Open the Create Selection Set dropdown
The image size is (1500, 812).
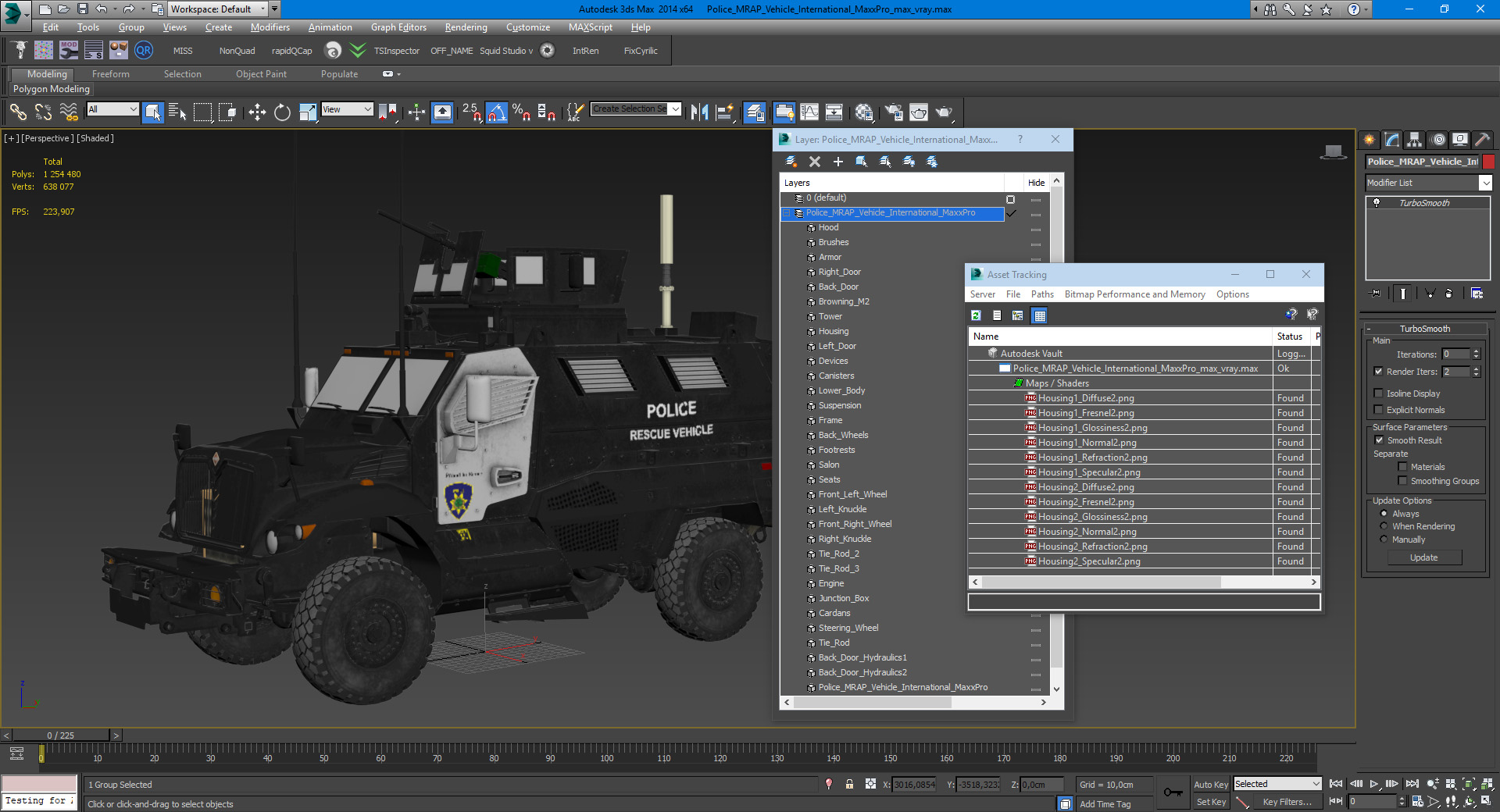pos(636,109)
